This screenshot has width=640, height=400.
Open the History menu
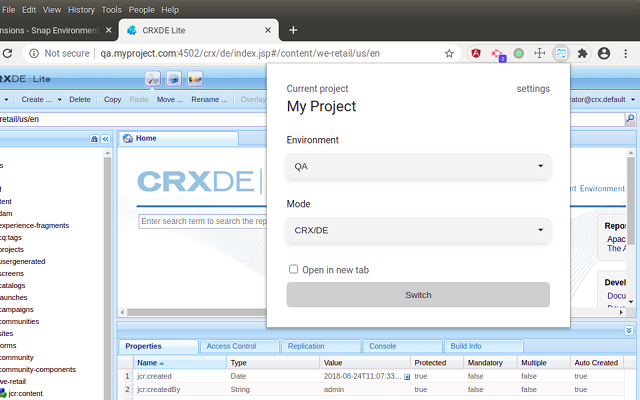pyautogui.click(x=81, y=10)
